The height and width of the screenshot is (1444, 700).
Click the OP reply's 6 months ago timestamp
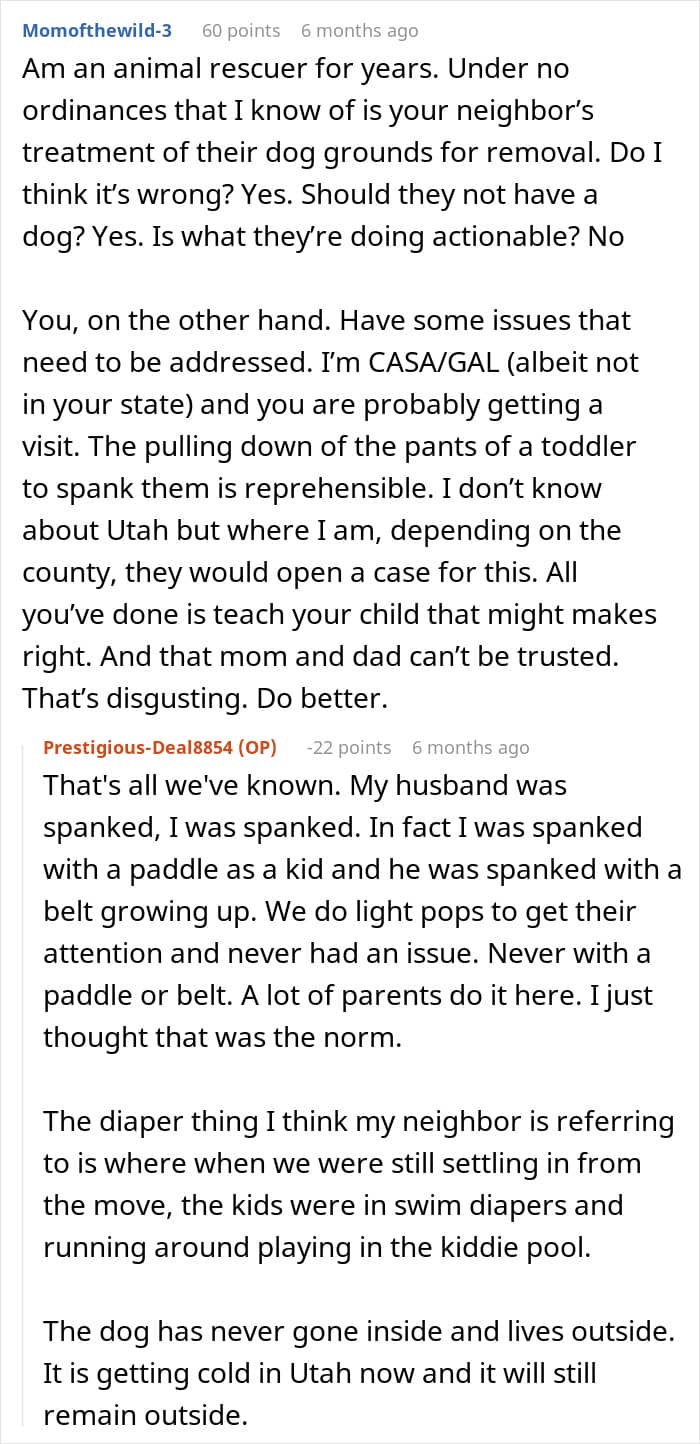pos(470,747)
